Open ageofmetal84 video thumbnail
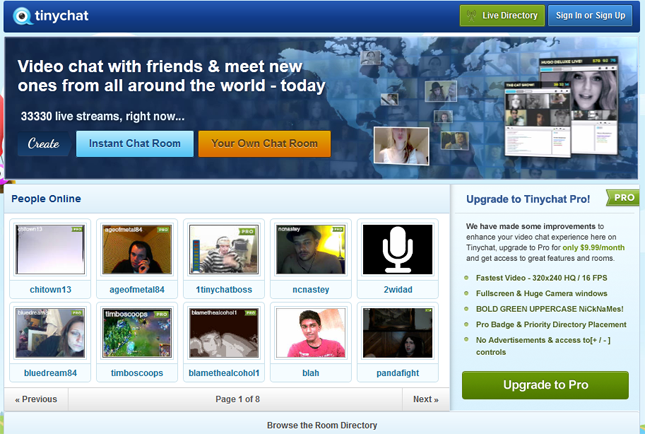Image resolution: width=645 pixels, height=434 pixels. pyautogui.click(x=136, y=249)
